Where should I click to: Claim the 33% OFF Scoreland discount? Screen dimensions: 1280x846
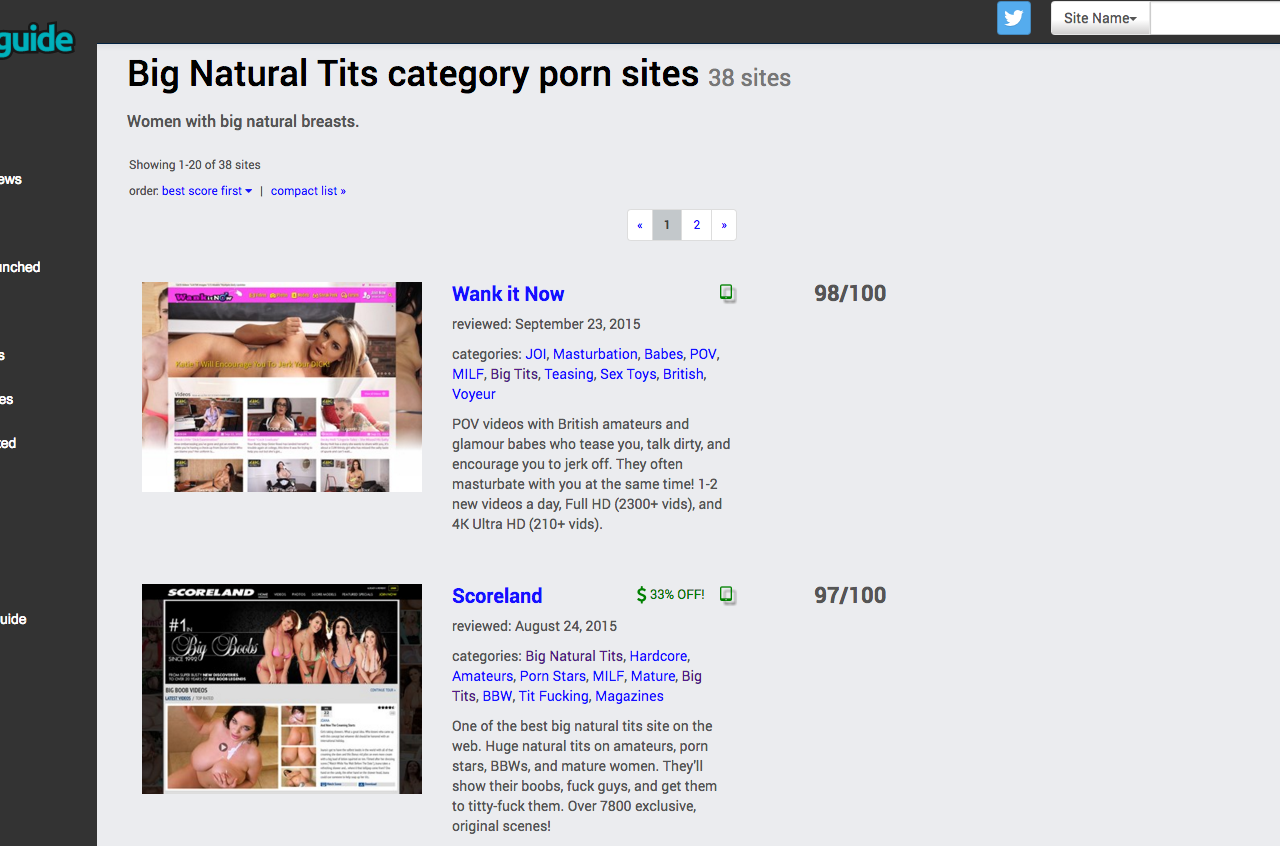(x=671, y=595)
